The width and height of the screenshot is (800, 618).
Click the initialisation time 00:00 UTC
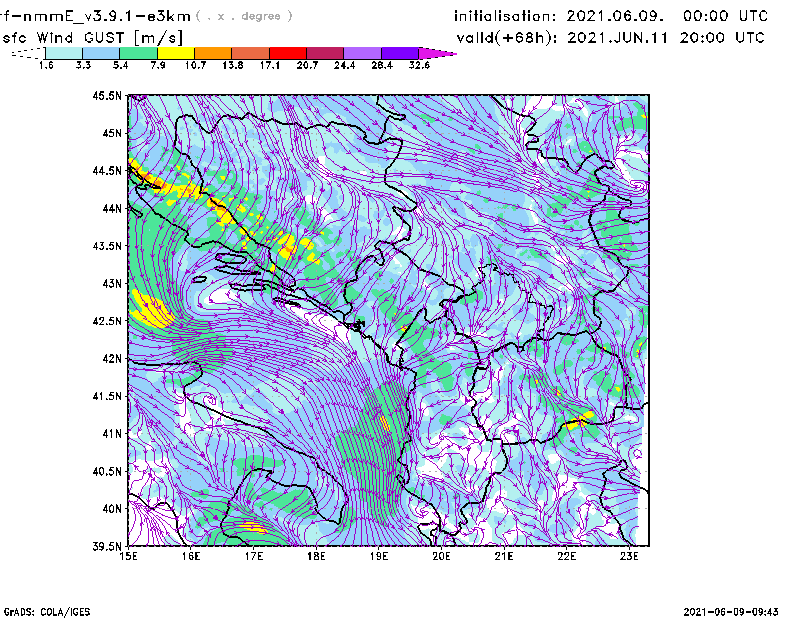pos(726,16)
